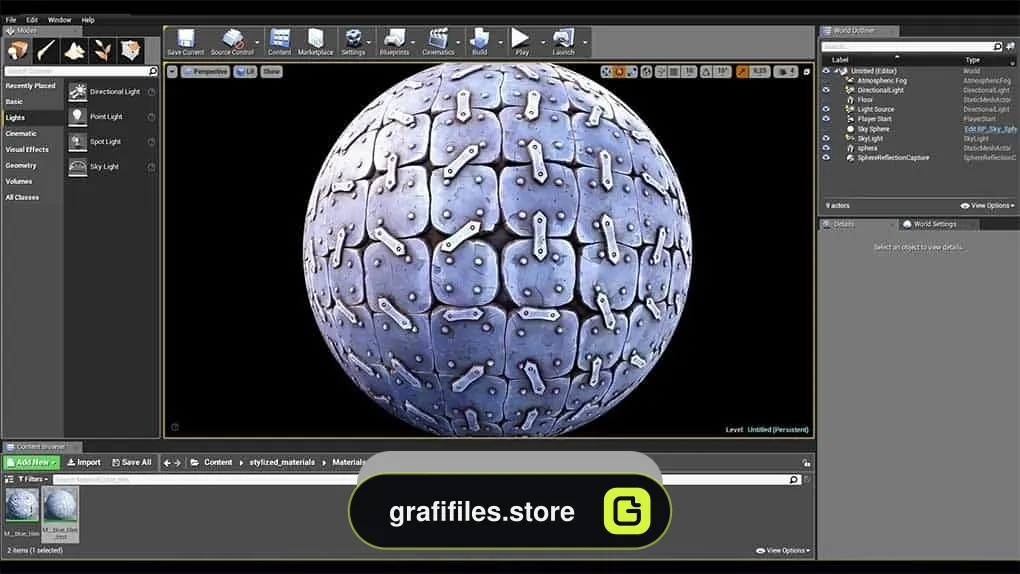Viewport: 1020px width, 574px height.
Task: Click the Blueprints toolbar icon
Action: click(x=394, y=39)
